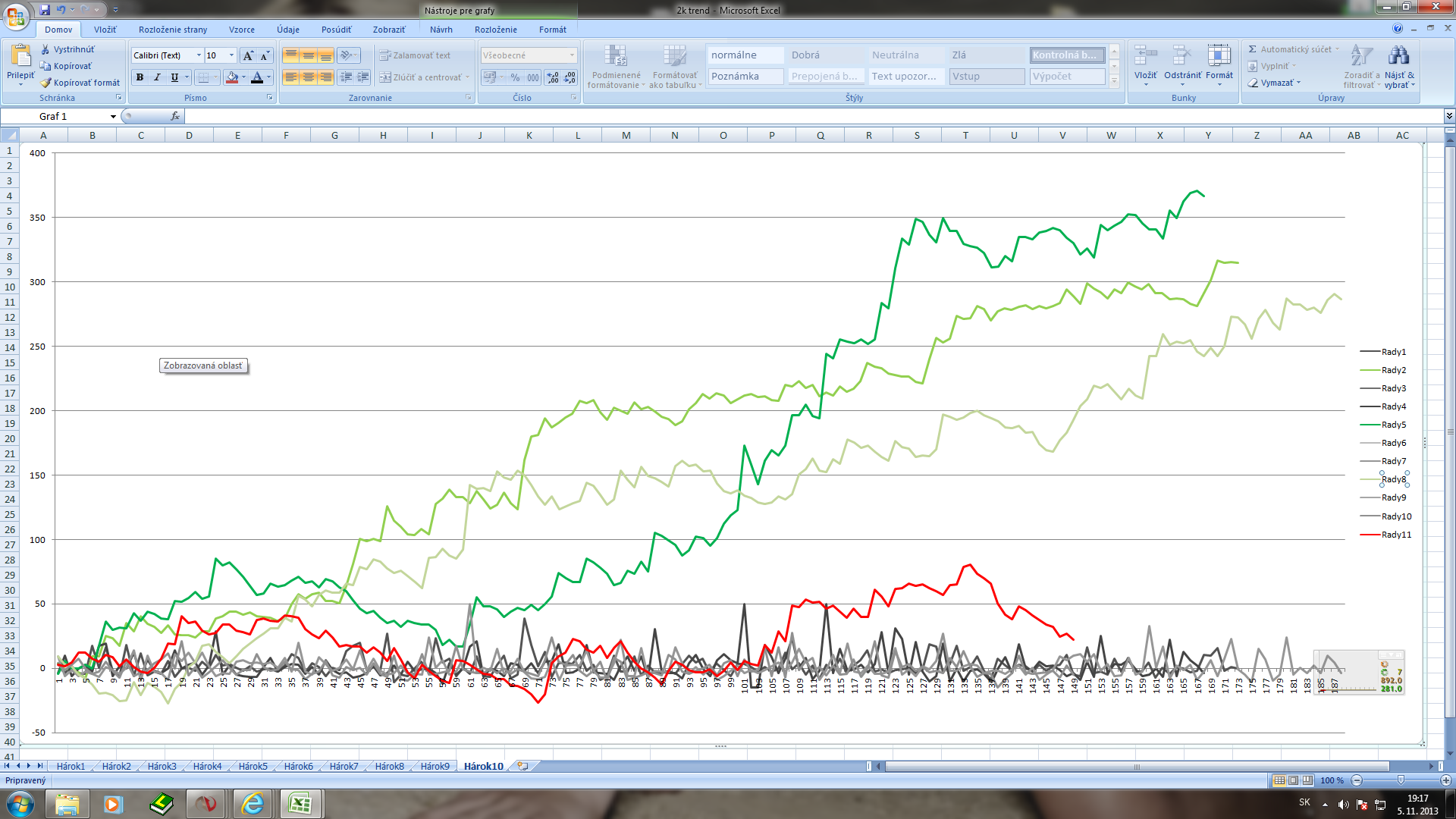Increase font size with large A icon
Image resolution: width=1456 pixels, height=819 pixels.
[248, 55]
